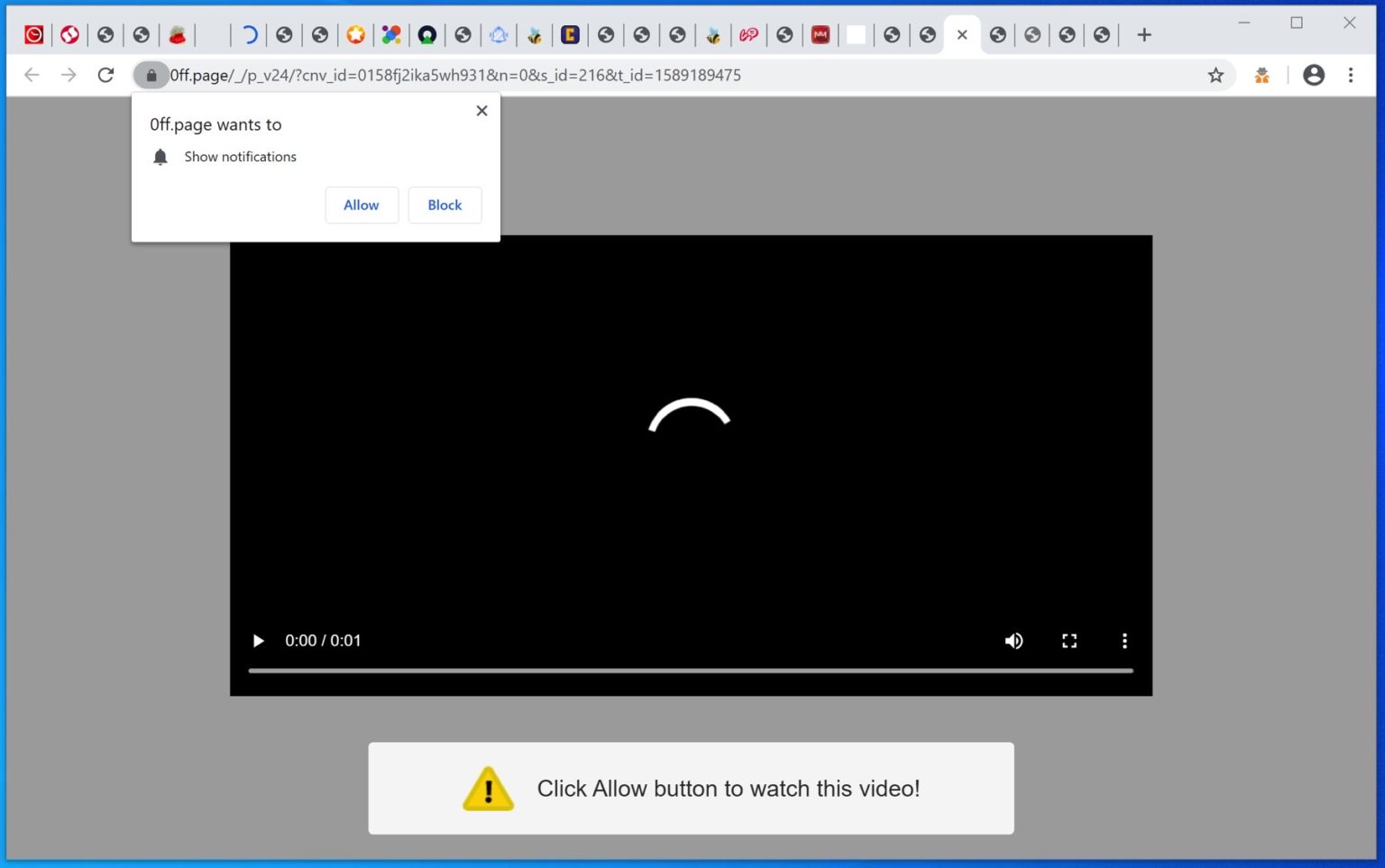Click the video progress bar
1385x868 pixels.
click(690, 671)
